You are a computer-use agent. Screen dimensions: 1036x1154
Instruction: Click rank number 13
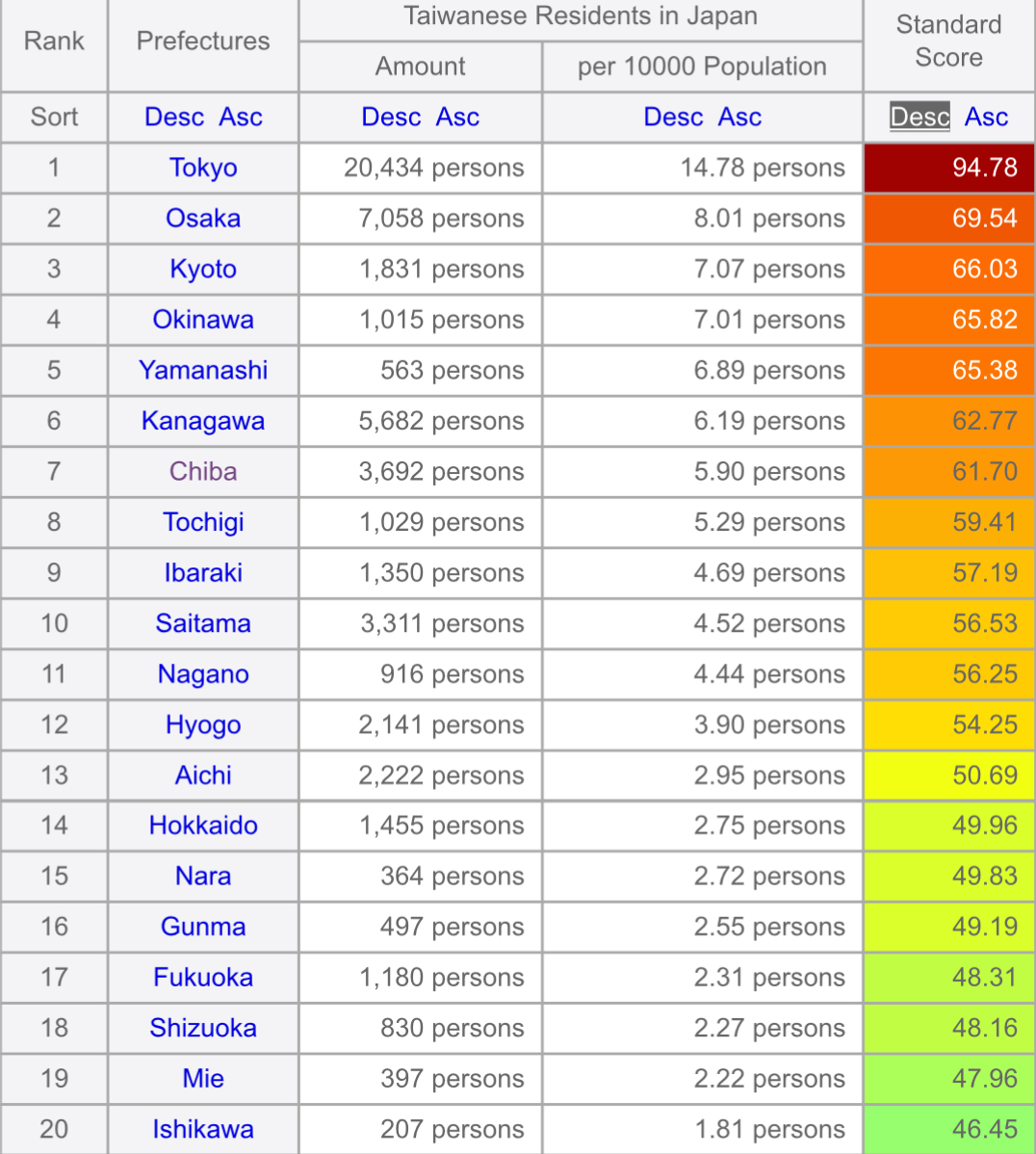pos(54,775)
